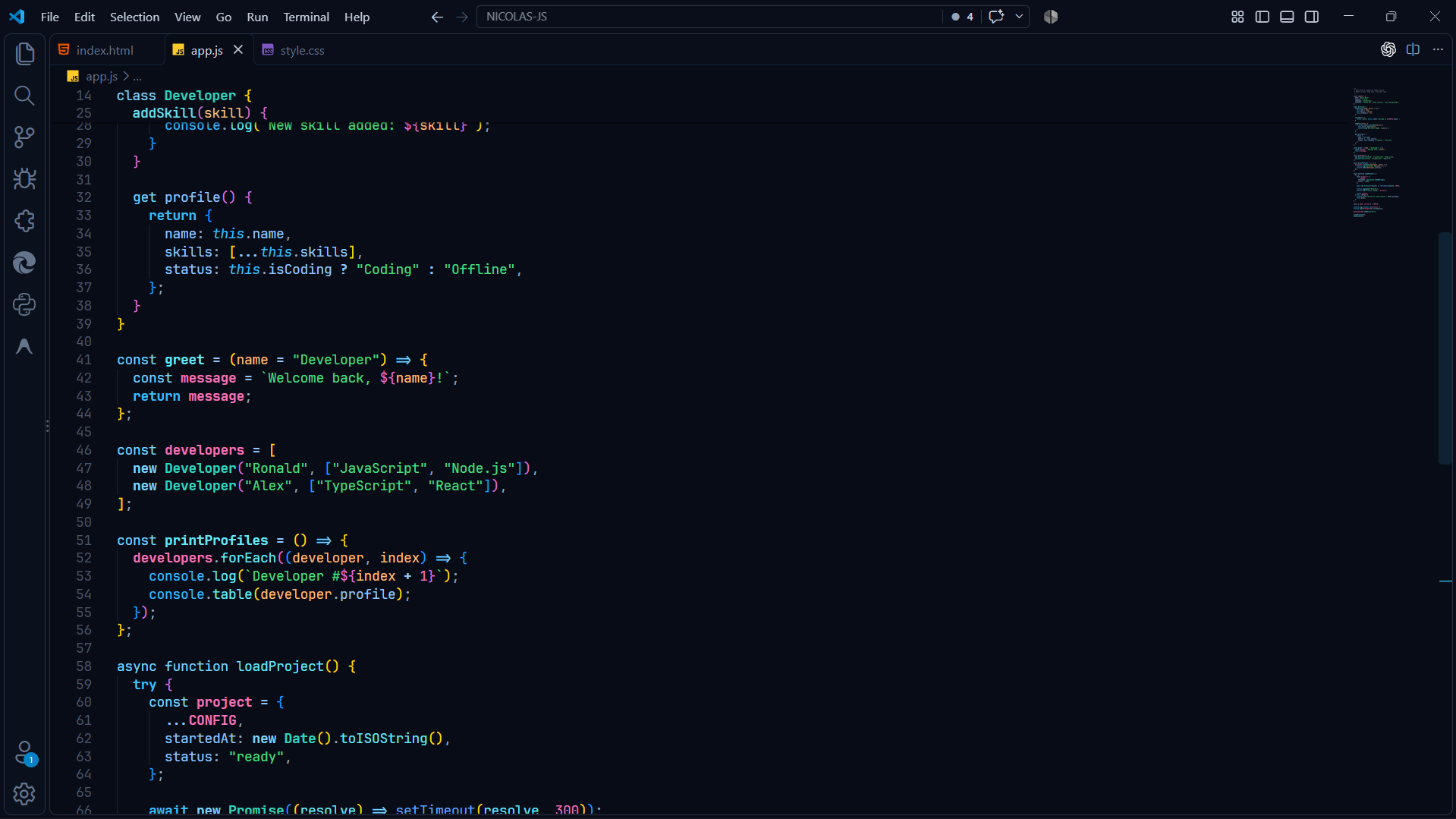Open the Terminal menu

click(x=306, y=17)
